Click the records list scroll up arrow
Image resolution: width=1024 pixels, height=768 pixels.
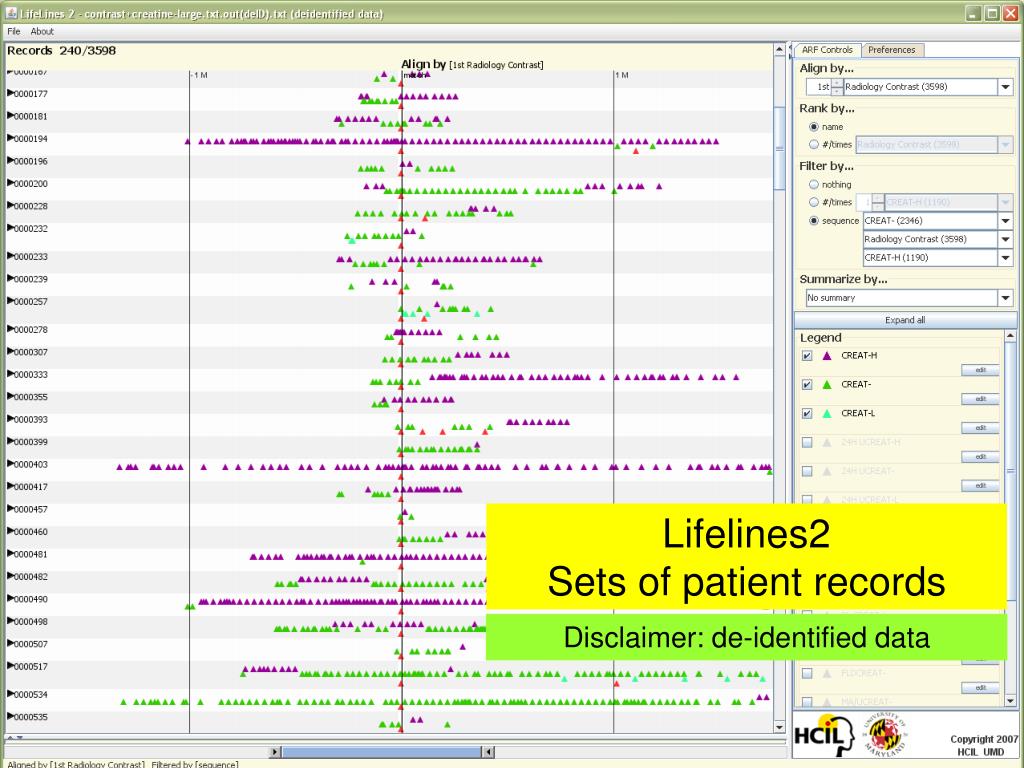(779, 50)
